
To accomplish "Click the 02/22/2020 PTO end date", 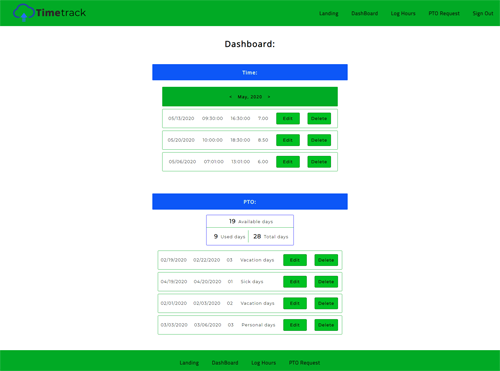I will click(207, 260).
